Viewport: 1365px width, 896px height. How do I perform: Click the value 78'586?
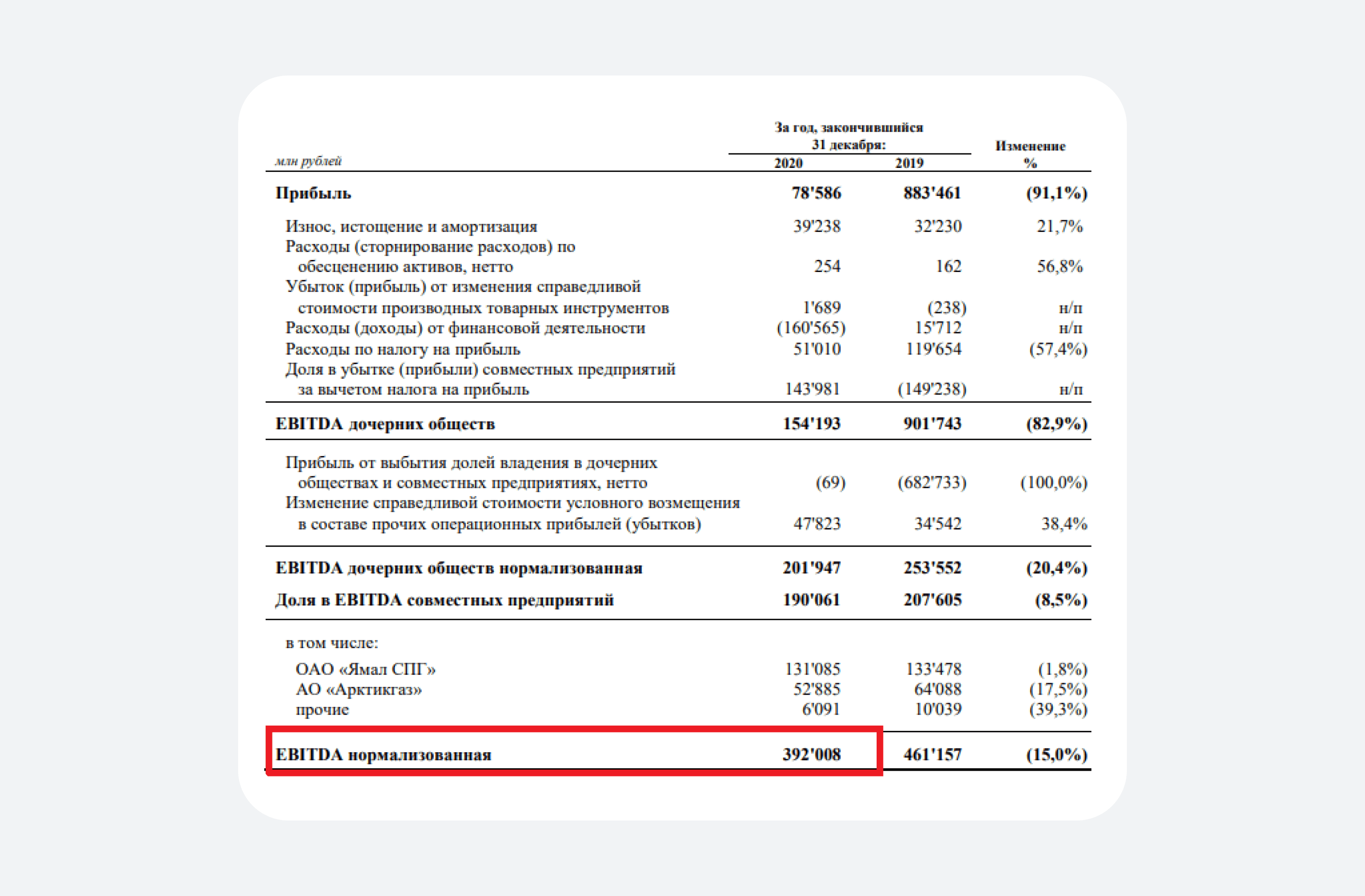pos(816,193)
